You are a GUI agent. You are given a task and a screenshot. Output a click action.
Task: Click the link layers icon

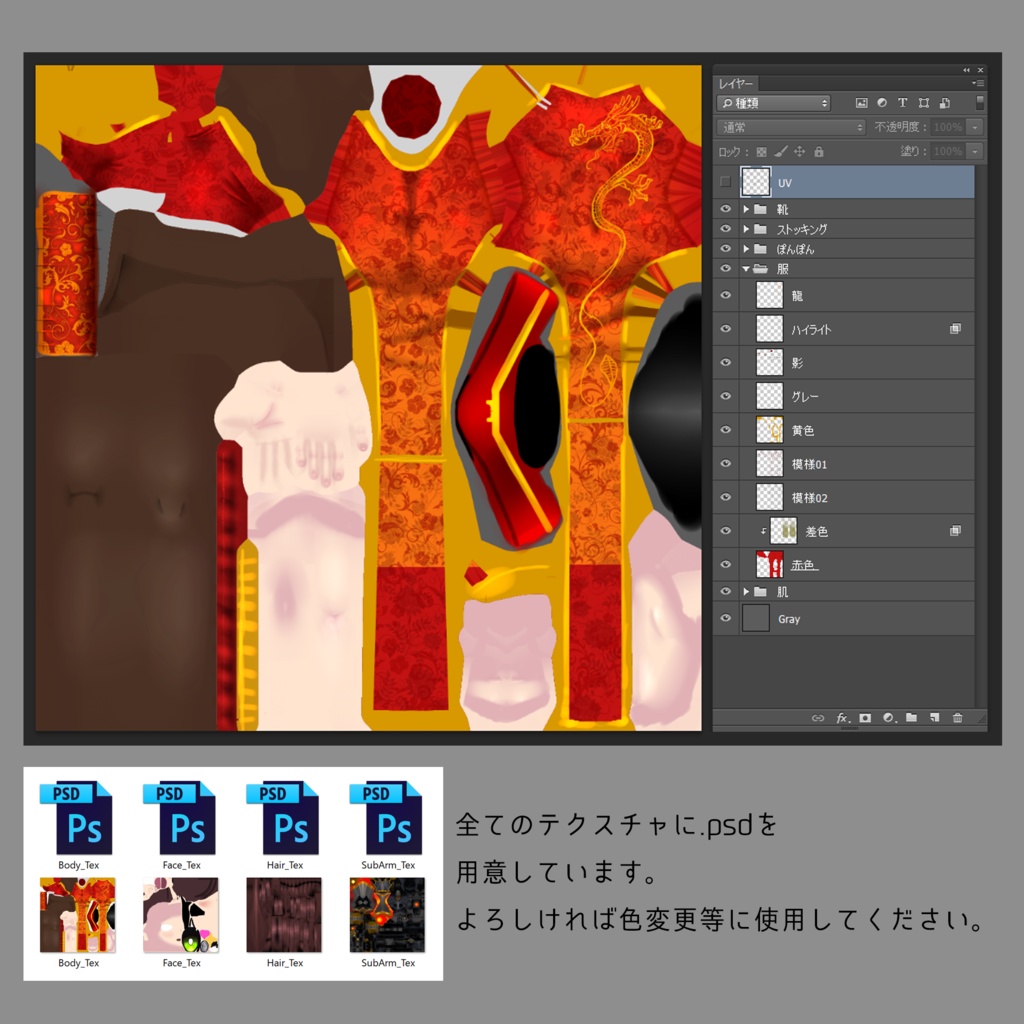[x=818, y=717]
